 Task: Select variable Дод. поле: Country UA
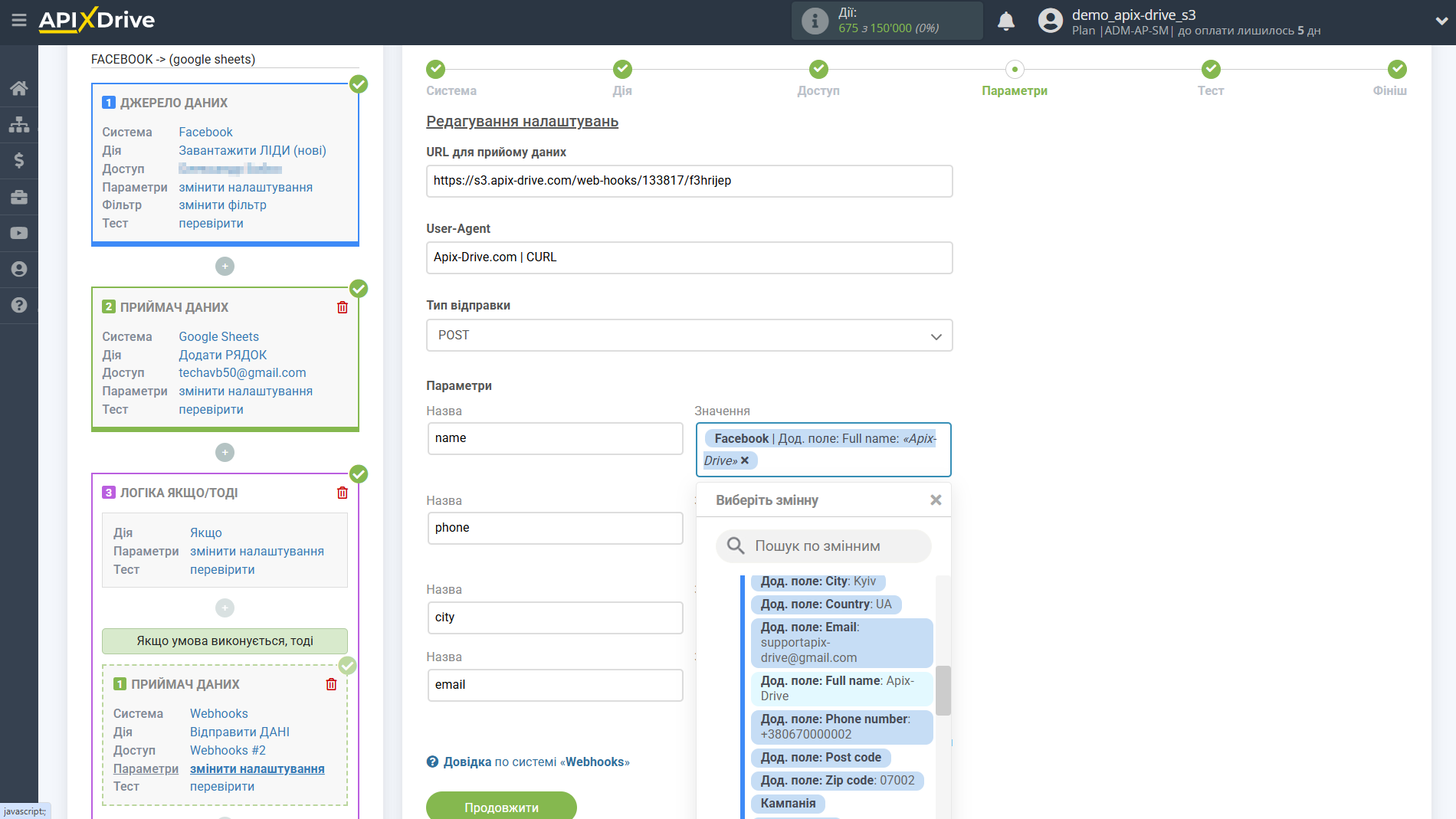tap(826, 604)
